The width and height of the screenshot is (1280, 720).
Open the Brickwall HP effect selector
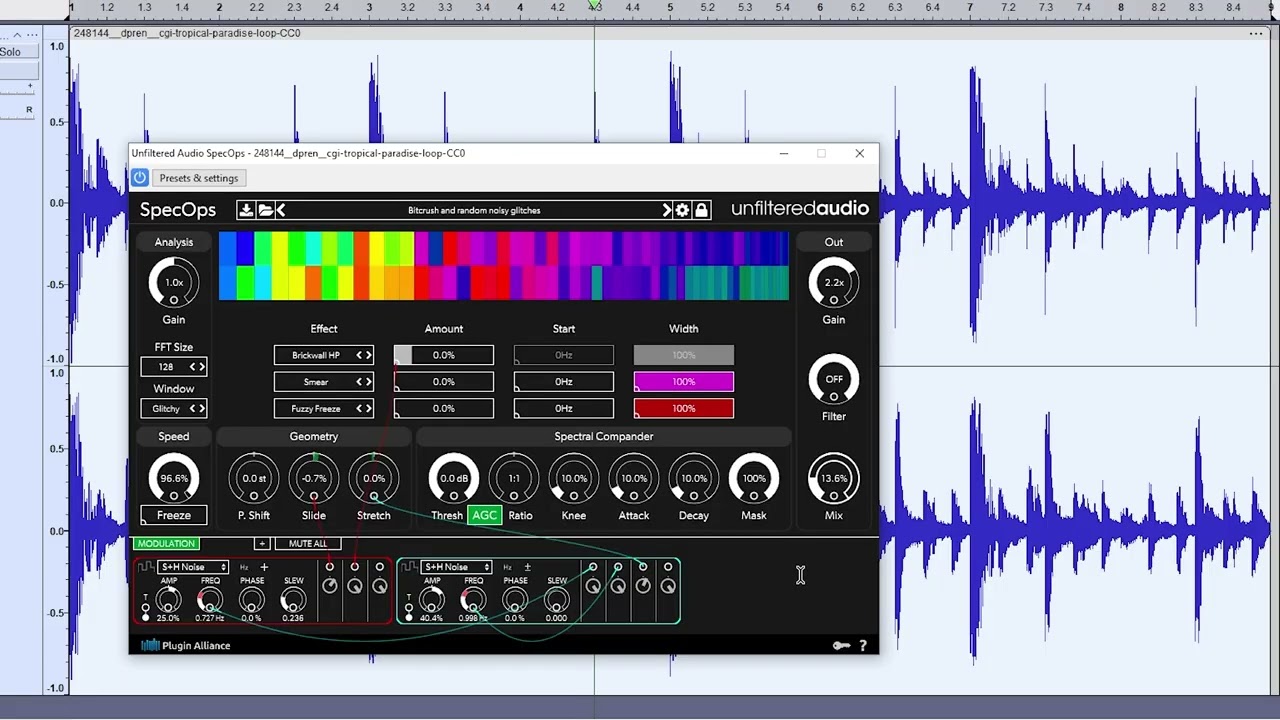point(324,355)
